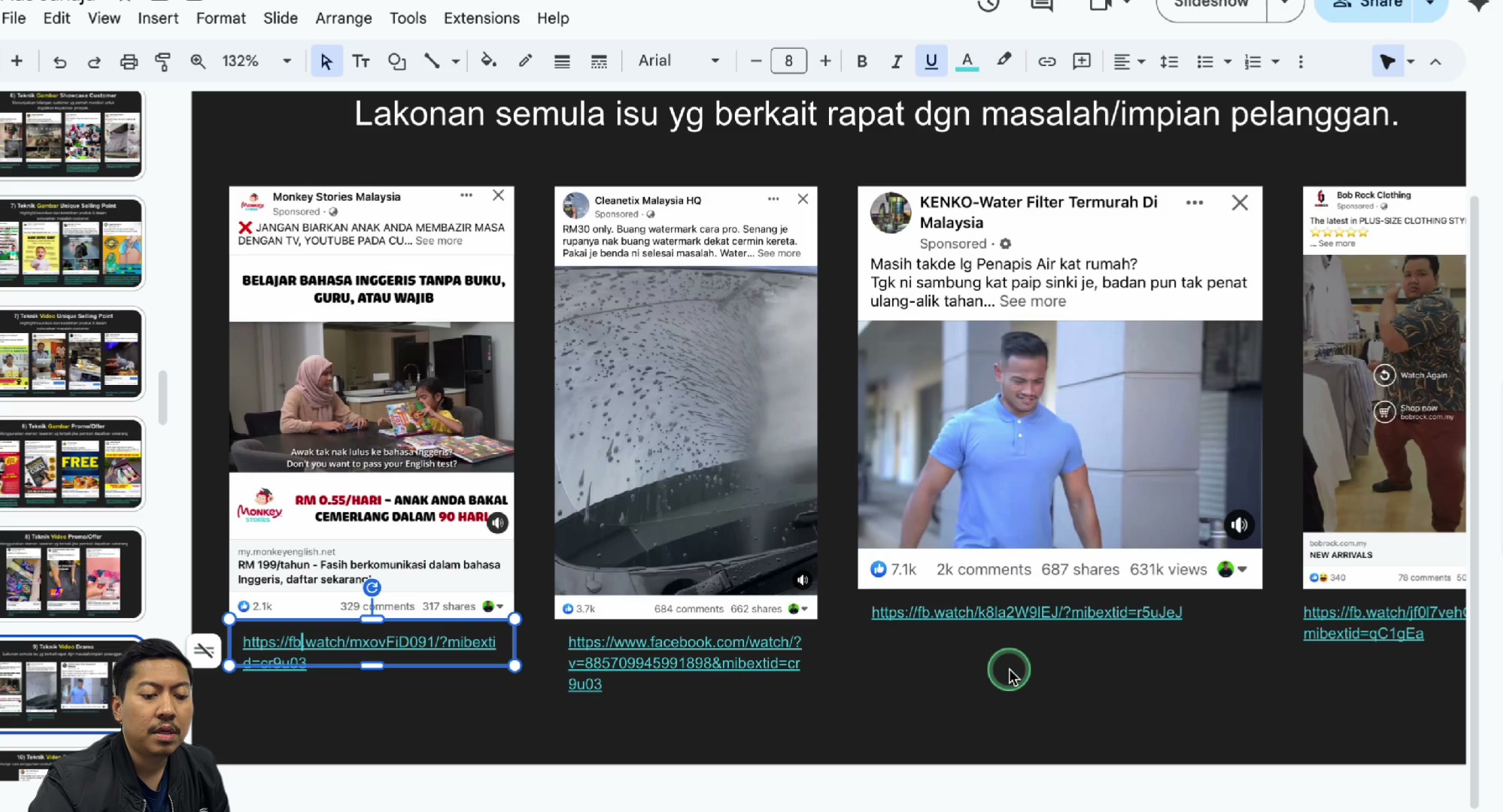This screenshot has width=1503, height=812.
Task: Select the Shape tool
Action: click(396, 62)
